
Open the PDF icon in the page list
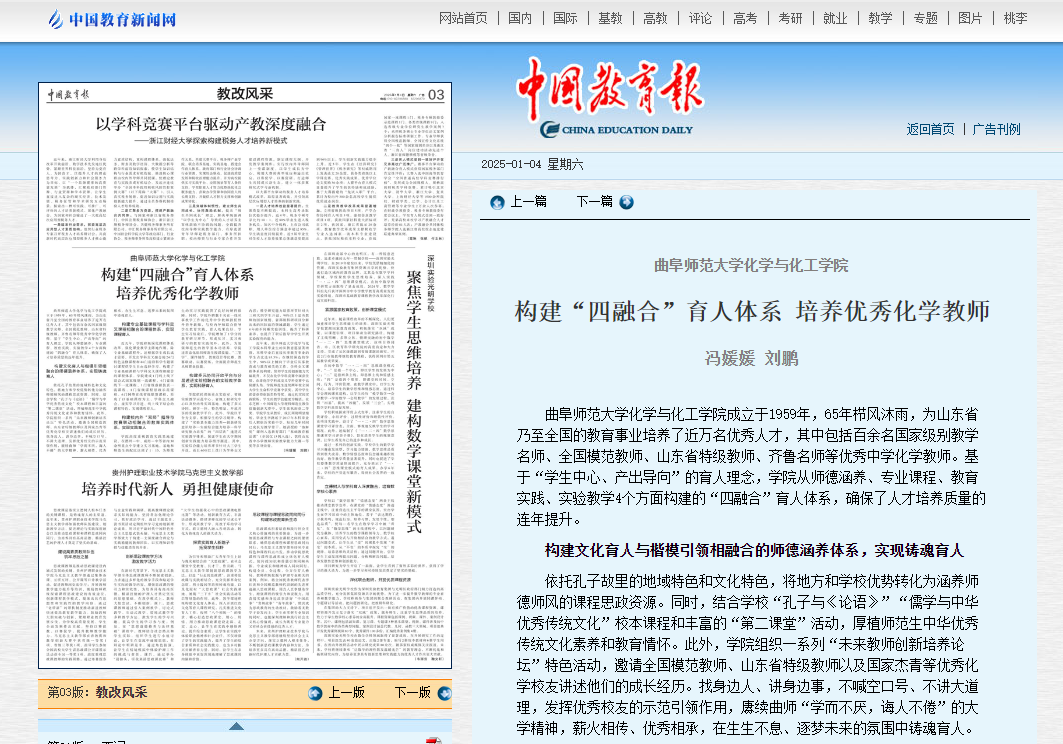tap(432, 741)
